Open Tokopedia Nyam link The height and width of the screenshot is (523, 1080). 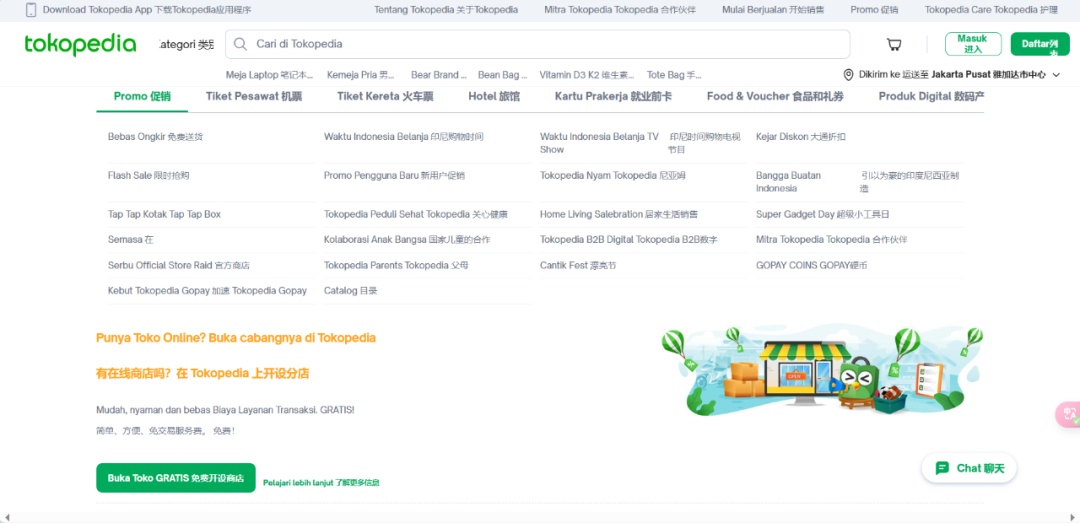(613, 176)
